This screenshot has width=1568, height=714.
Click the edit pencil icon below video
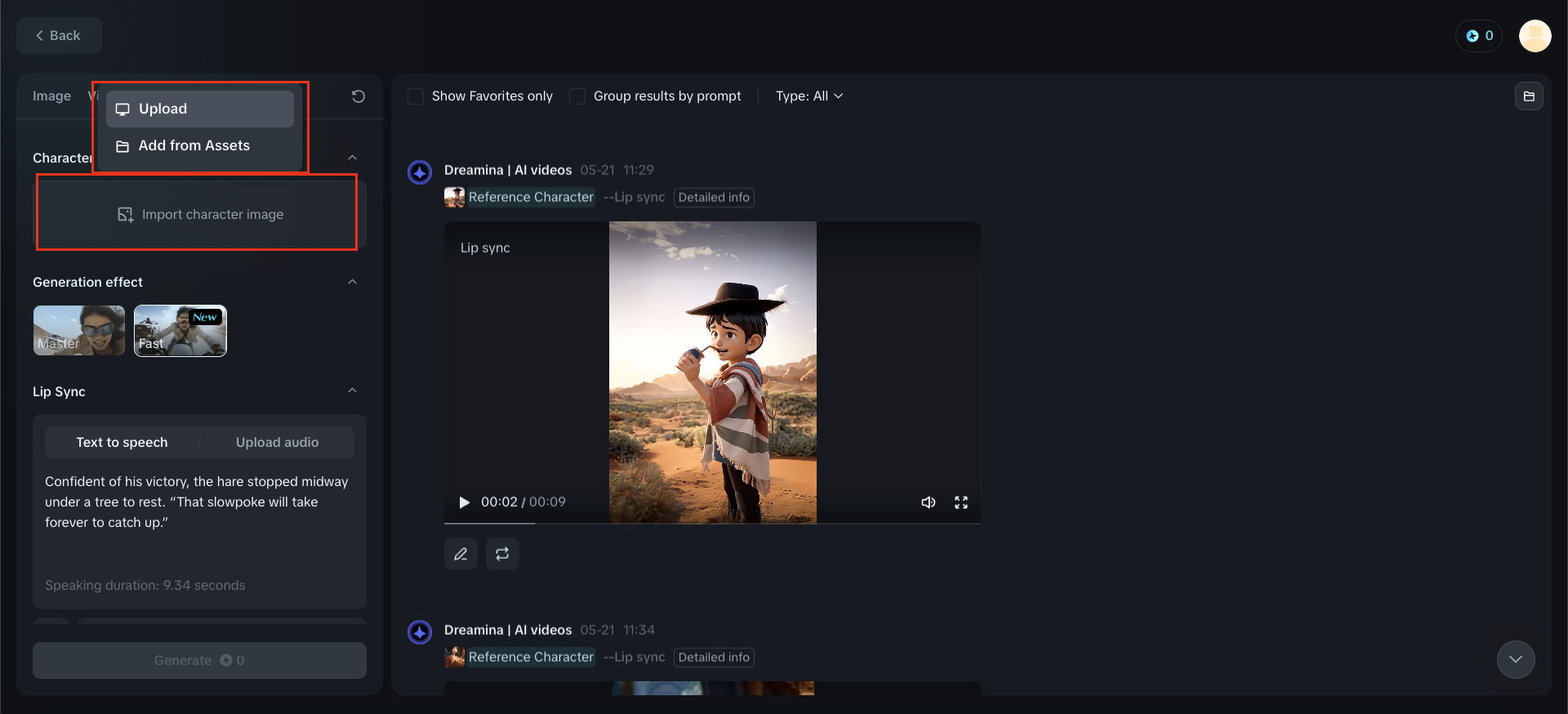pyautogui.click(x=461, y=554)
